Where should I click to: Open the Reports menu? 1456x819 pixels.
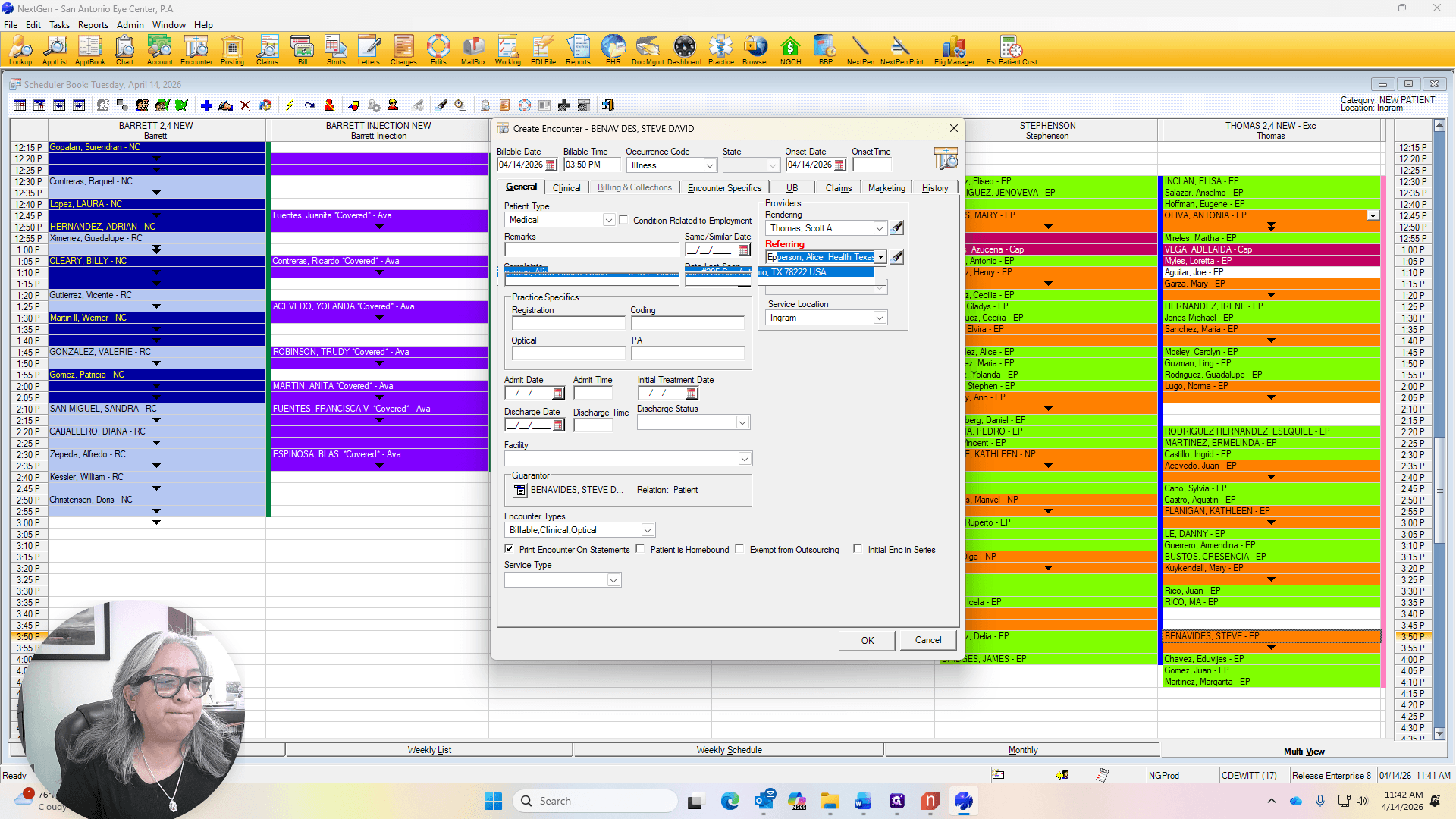93,24
